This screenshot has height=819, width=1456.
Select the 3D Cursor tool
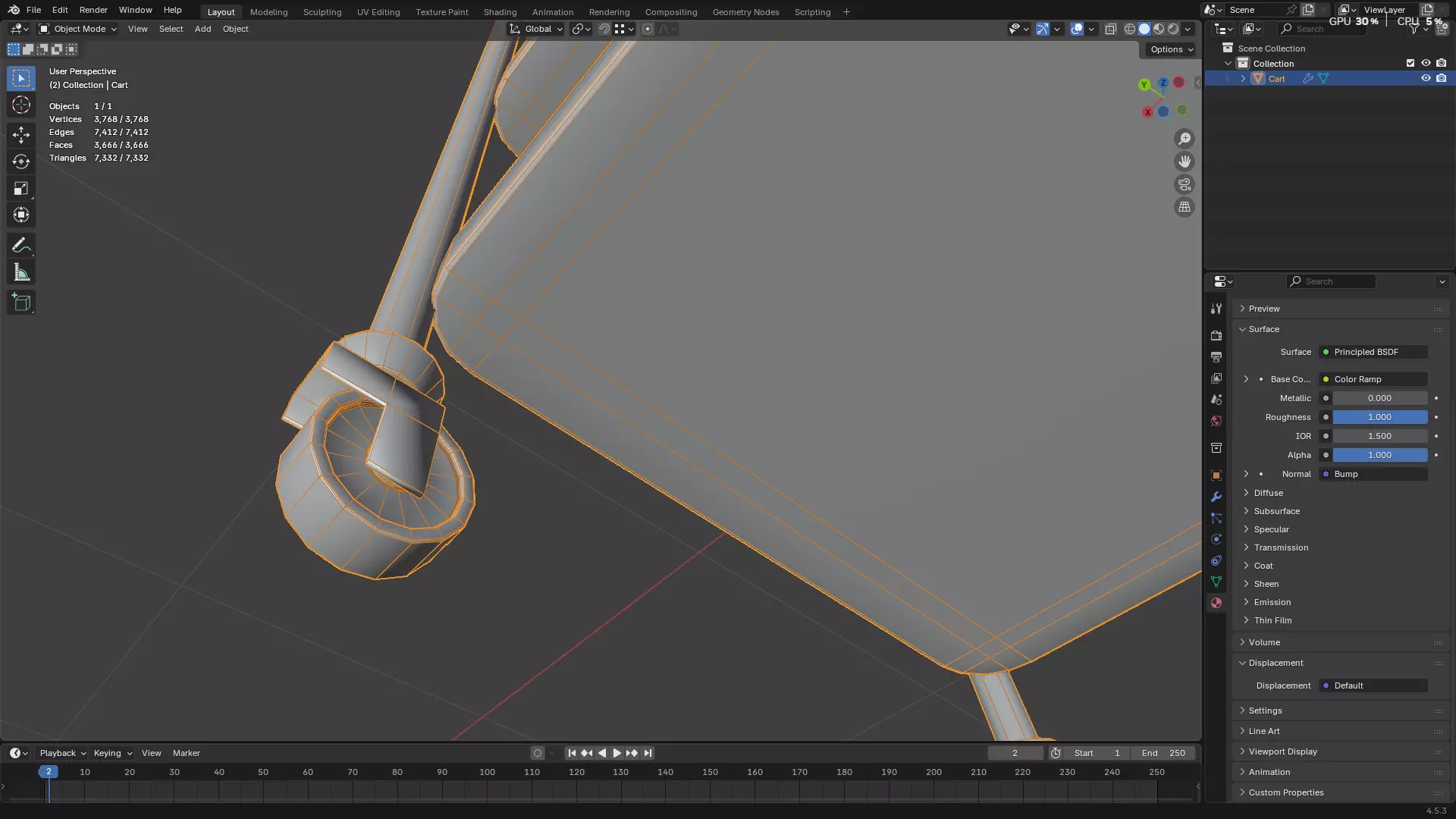click(x=21, y=105)
